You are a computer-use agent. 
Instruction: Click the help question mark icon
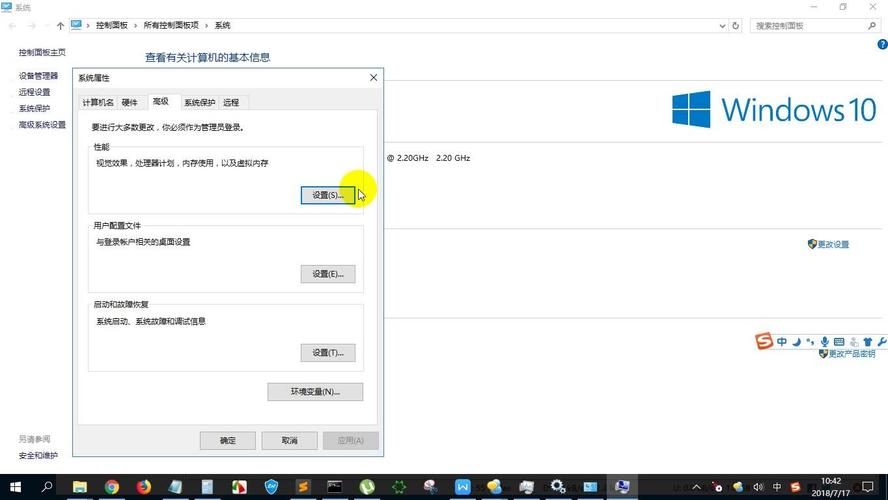coord(882,44)
